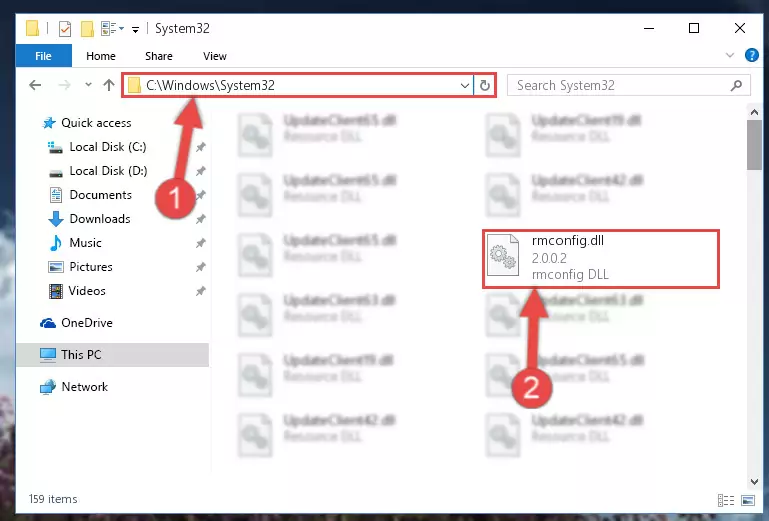The width and height of the screenshot is (769, 521).
Task: Click pin icon beside Music
Action: (x=201, y=243)
